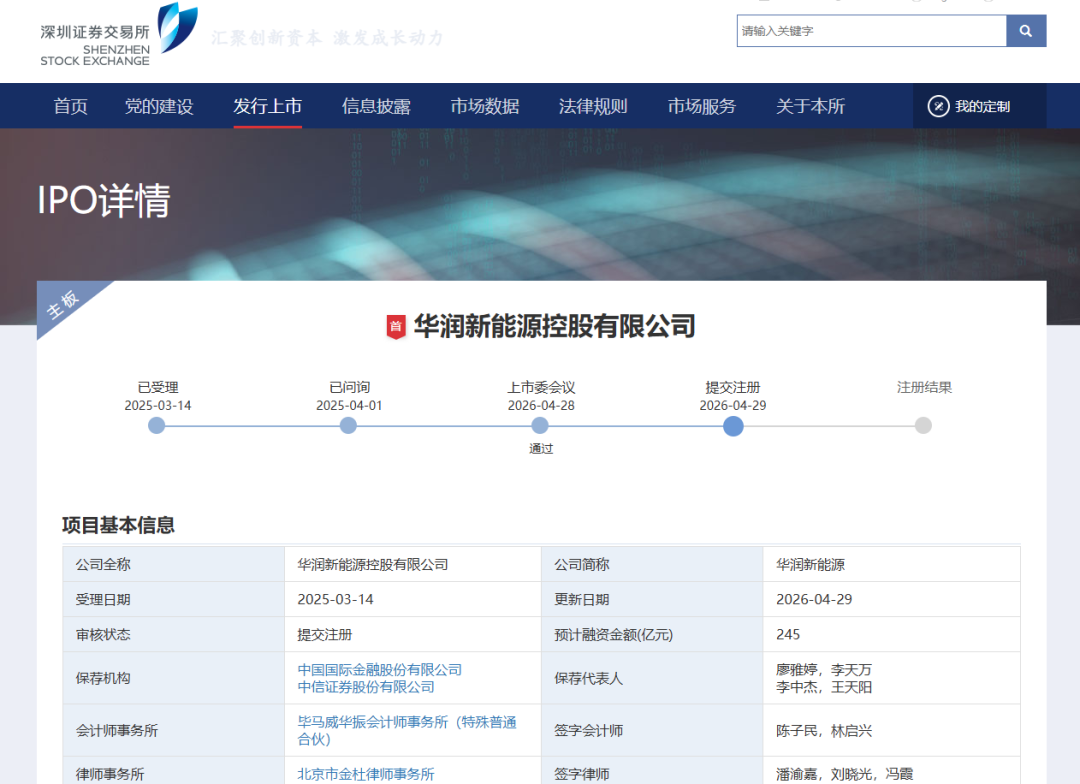Click the 预计融资金额(亿元) label

click(x=614, y=635)
